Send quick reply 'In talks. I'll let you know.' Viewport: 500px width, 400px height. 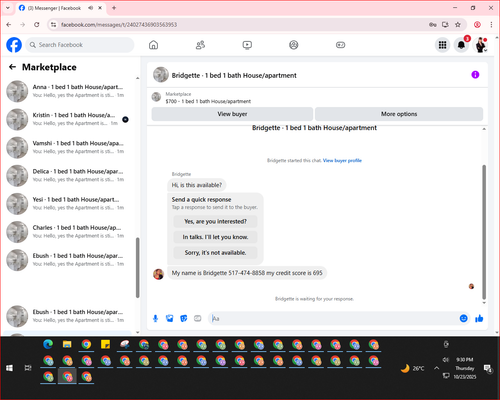215,237
